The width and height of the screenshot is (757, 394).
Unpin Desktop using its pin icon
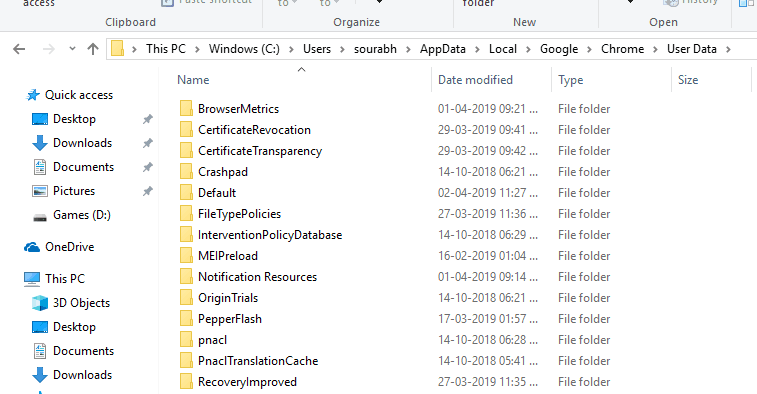[x=148, y=119]
